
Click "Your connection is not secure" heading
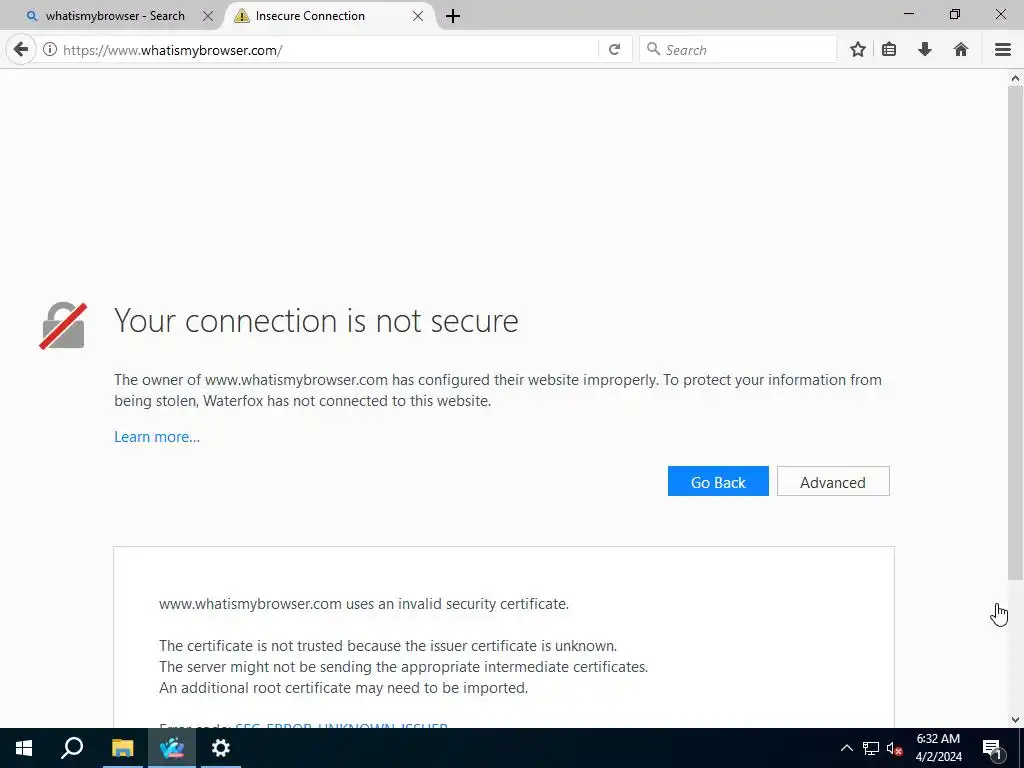pyautogui.click(x=316, y=321)
